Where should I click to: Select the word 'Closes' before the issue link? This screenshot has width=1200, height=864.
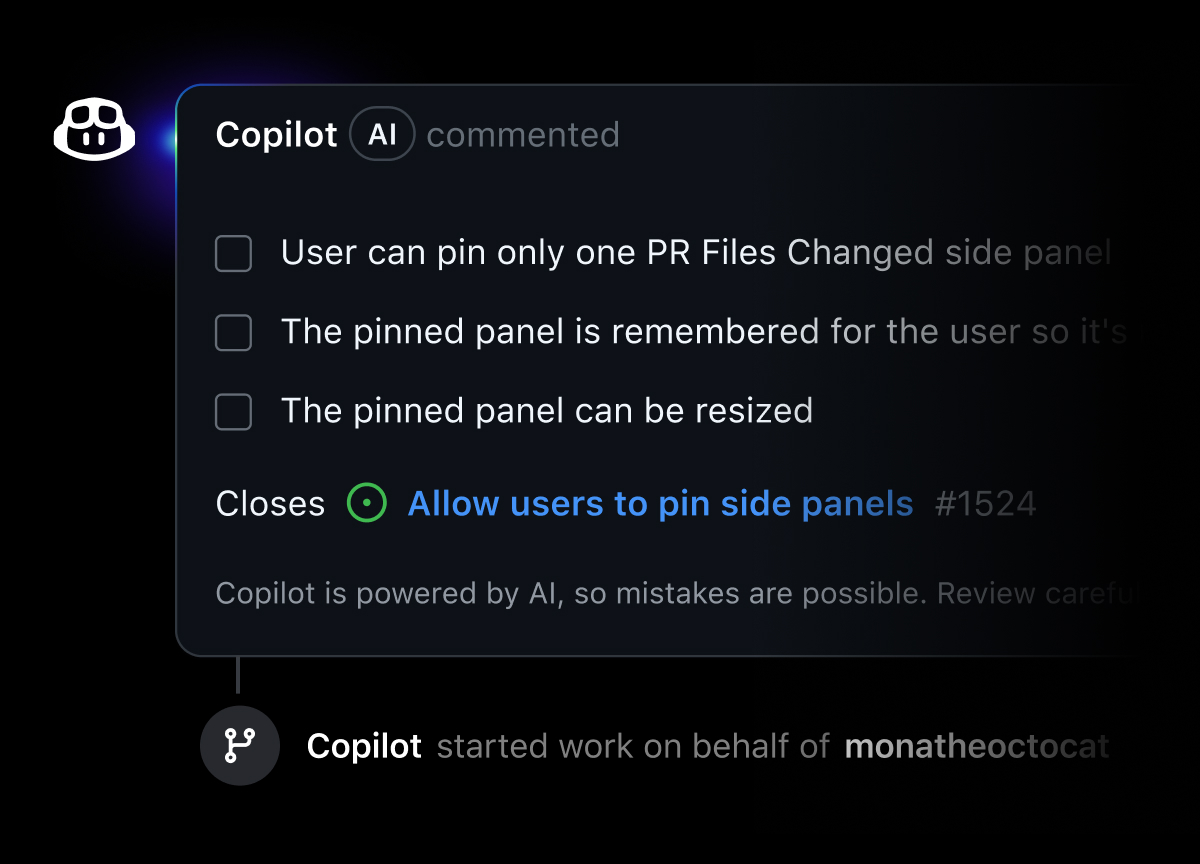coord(269,503)
